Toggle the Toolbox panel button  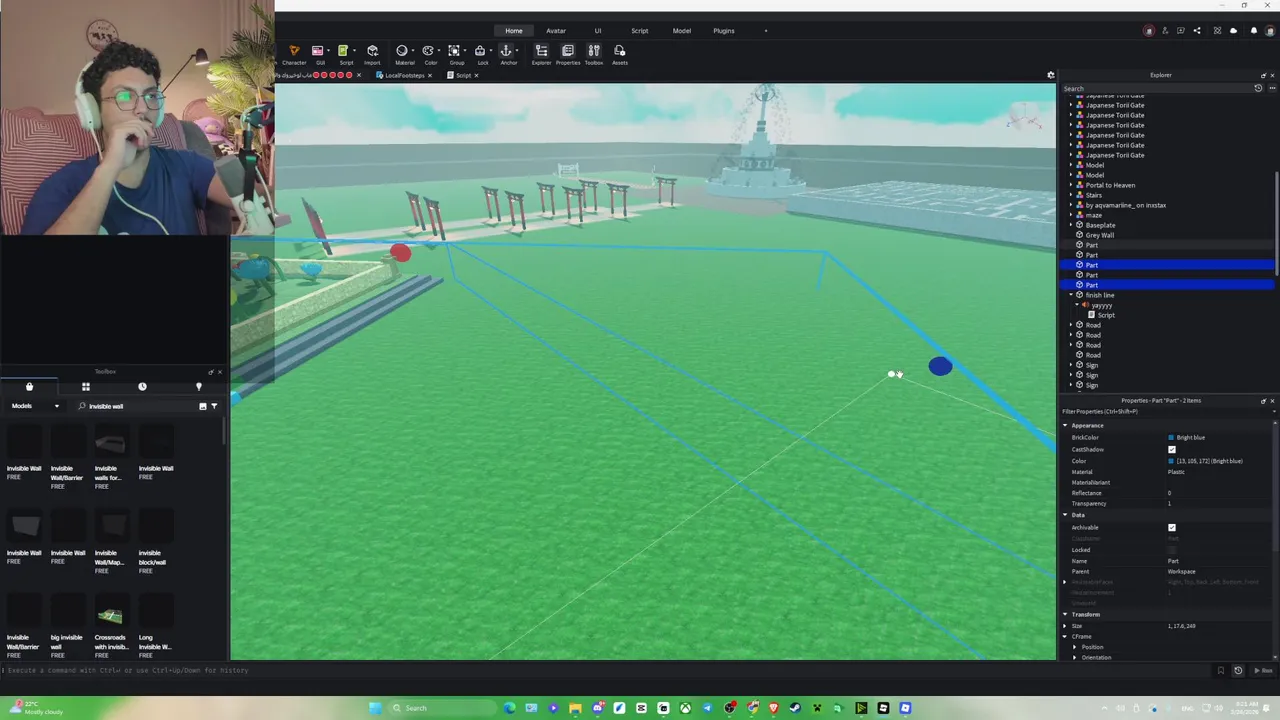[x=594, y=54]
